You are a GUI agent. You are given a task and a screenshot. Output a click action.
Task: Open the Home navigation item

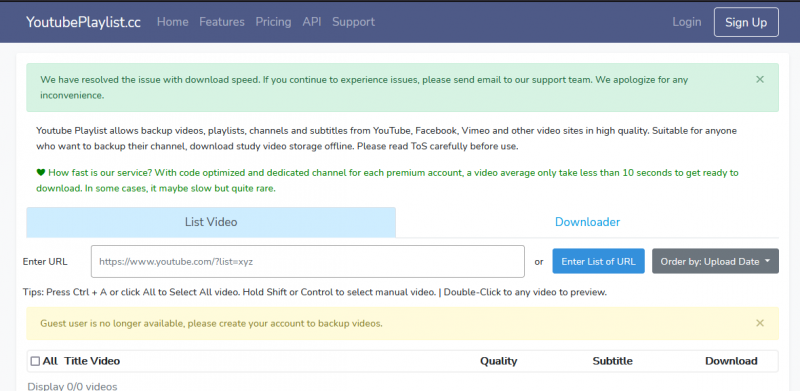point(172,22)
